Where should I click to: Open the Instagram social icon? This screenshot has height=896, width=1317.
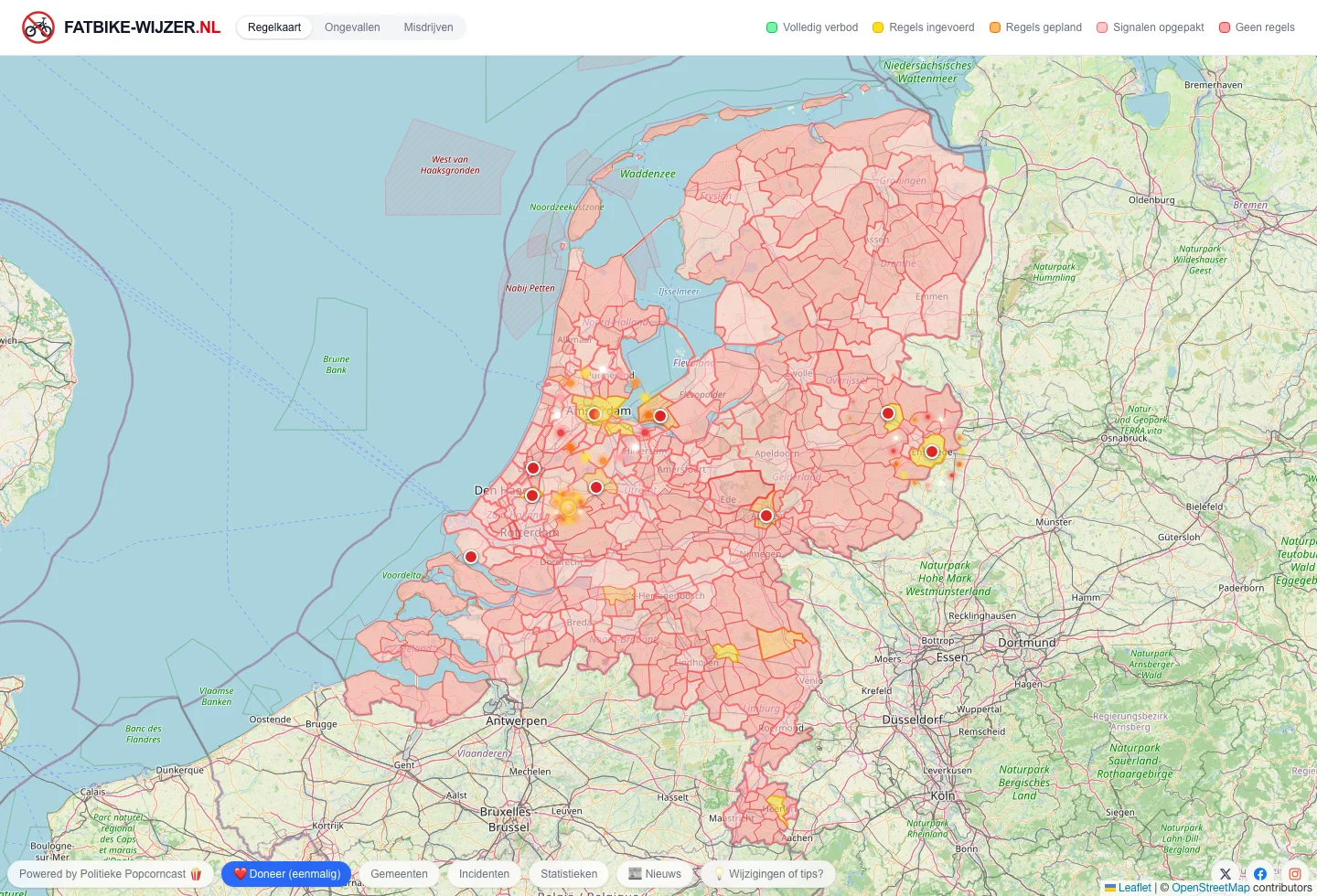[x=1295, y=874]
